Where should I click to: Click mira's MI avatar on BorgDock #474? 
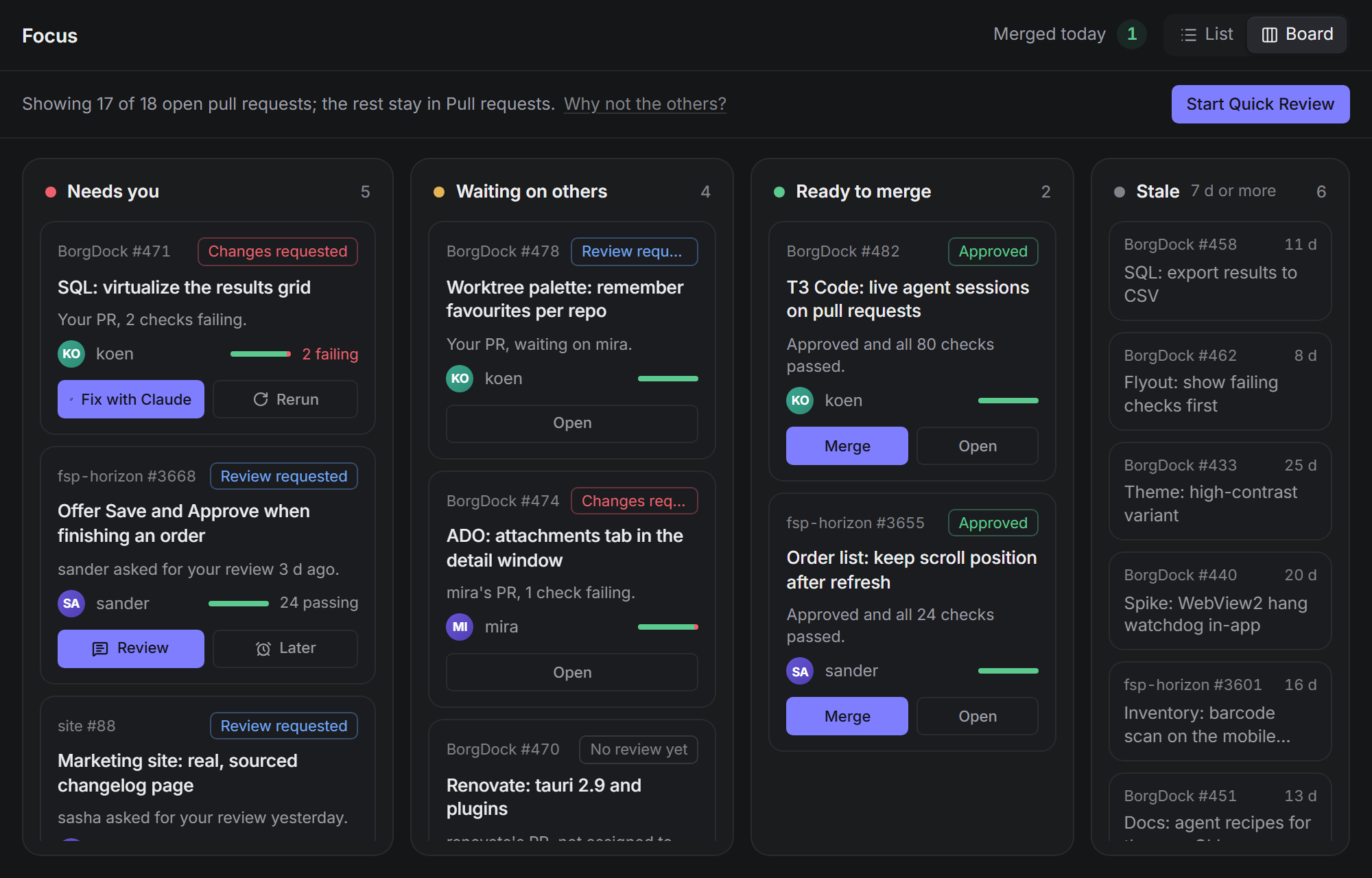click(x=460, y=627)
